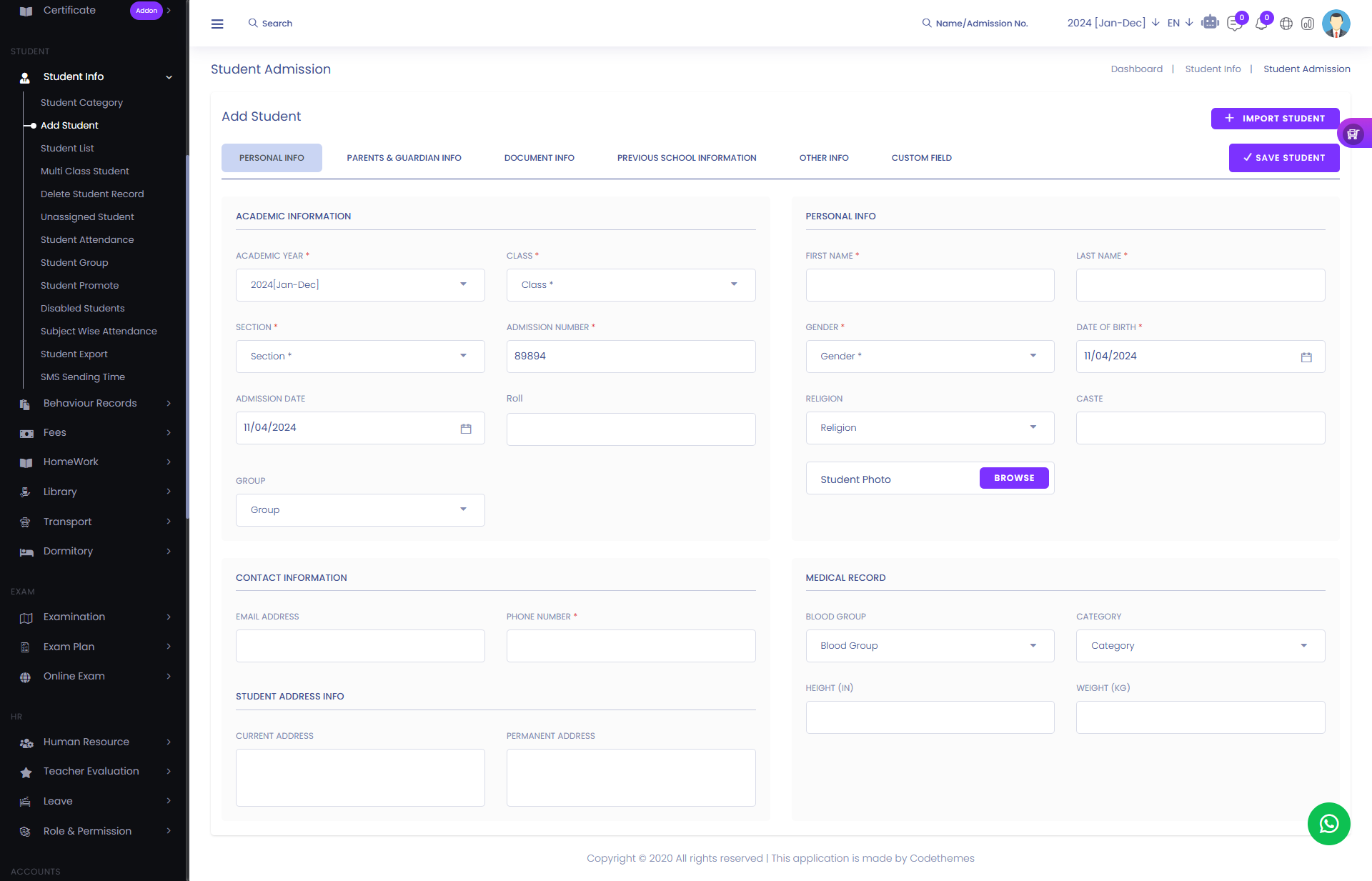
Task: Click the Save Student button
Action: tap(1283, 158)
